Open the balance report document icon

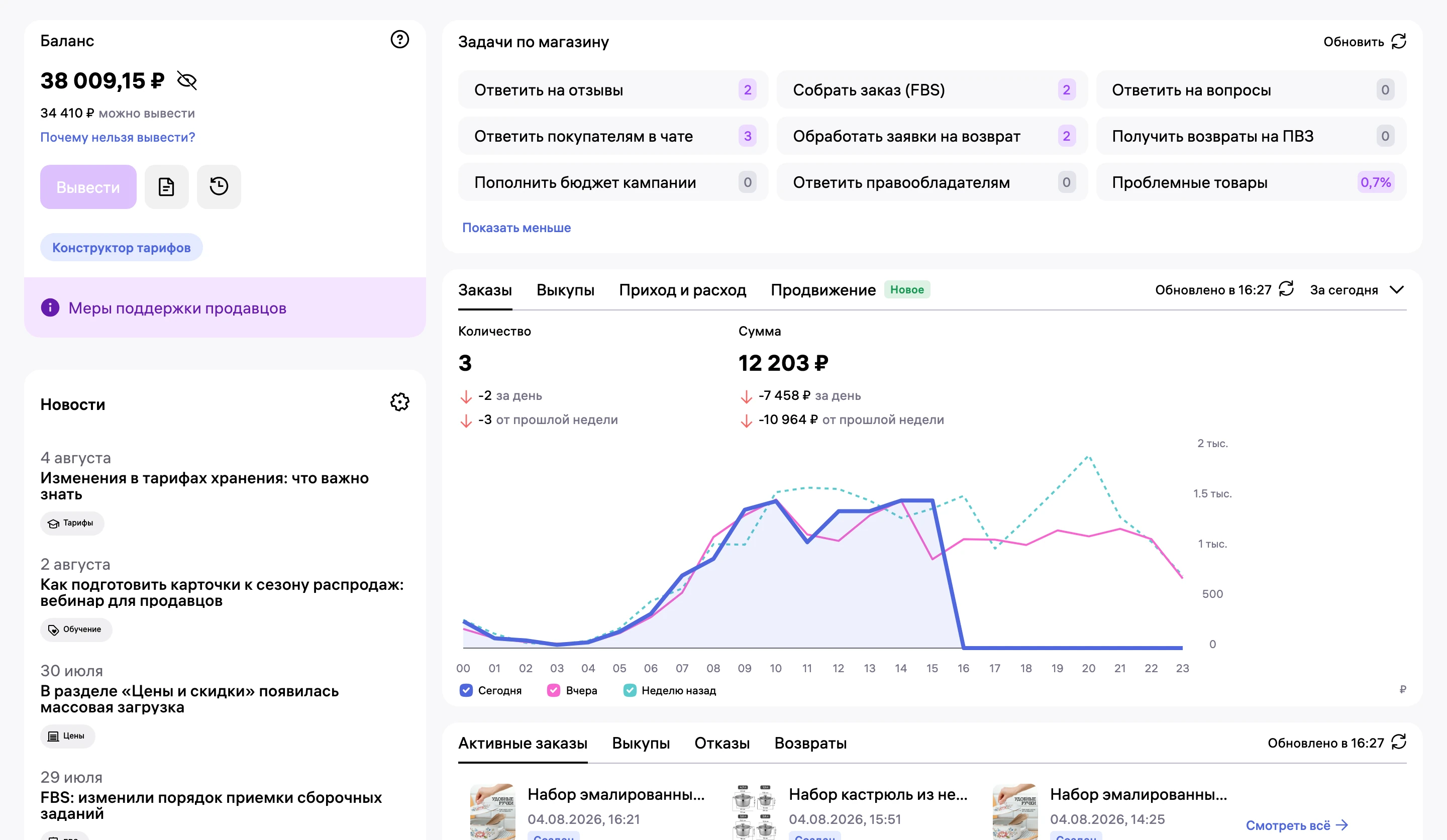[166, 186]
